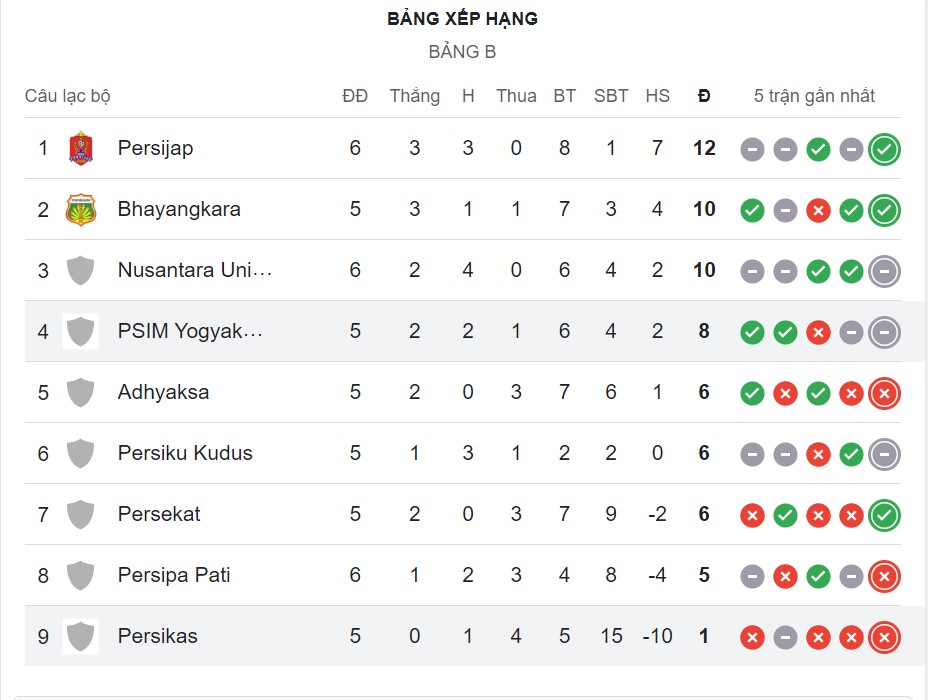Viewport: 928px width, 700px height.
Task: Click the Persijap club crest
Action: coord(79,147)
